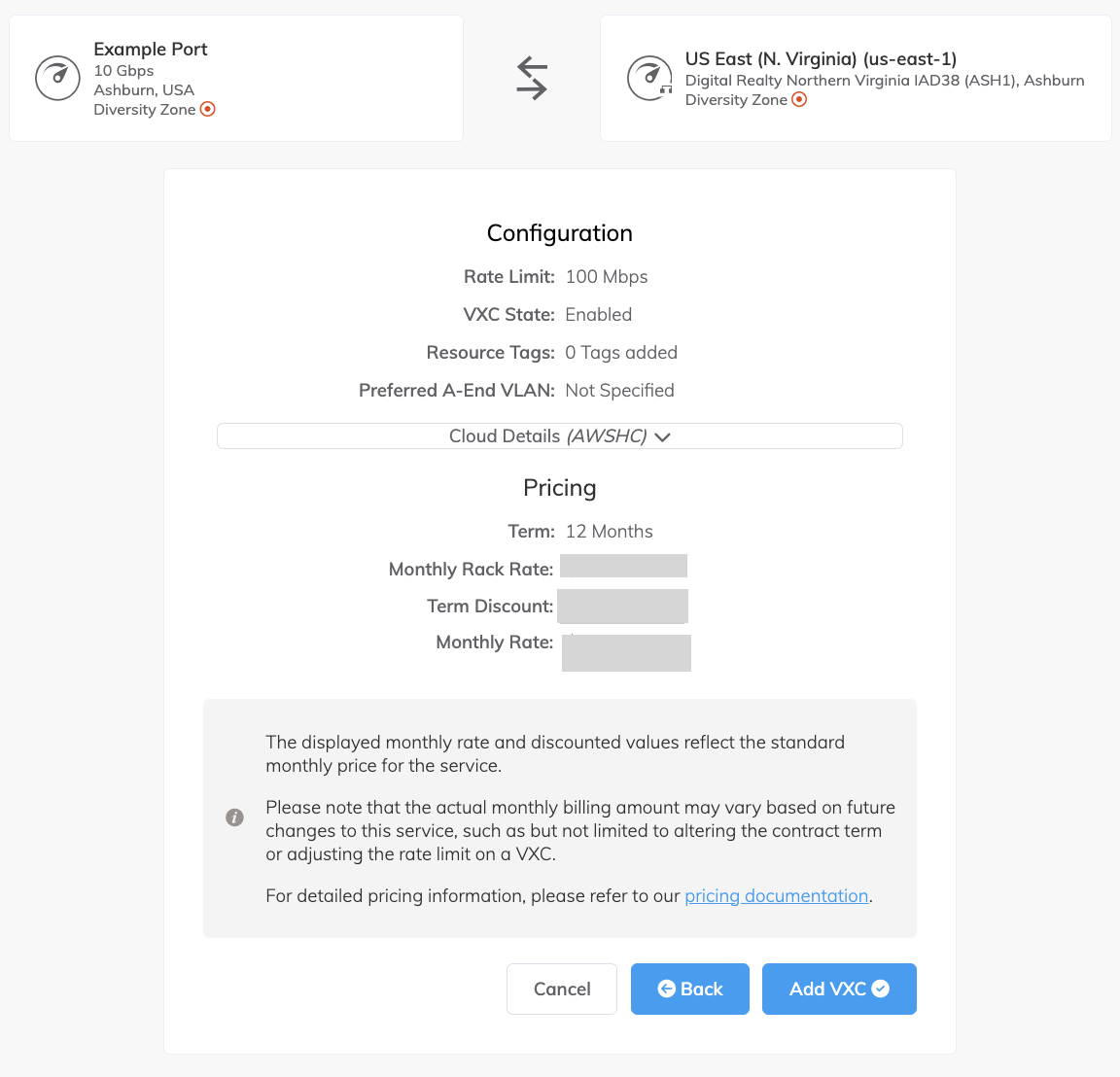This screenshot has width=1120, height=1077.
Task: Click the swap arrows between endpoints
Action: point(532,78)
